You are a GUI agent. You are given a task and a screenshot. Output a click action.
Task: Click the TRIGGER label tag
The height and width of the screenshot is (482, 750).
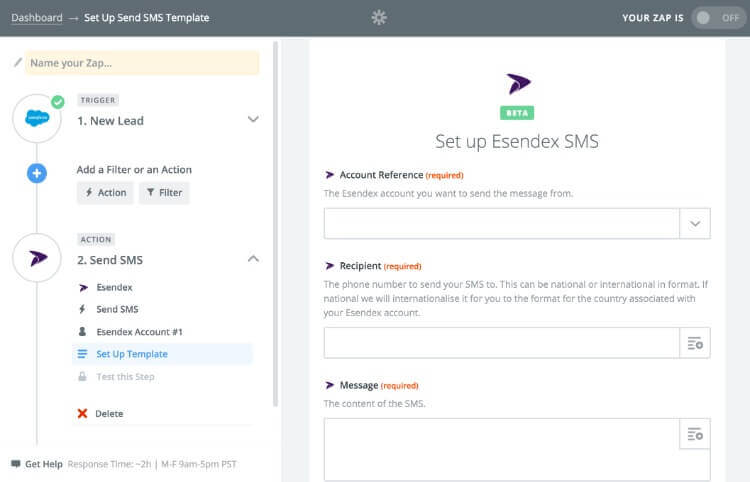[98, 100]
